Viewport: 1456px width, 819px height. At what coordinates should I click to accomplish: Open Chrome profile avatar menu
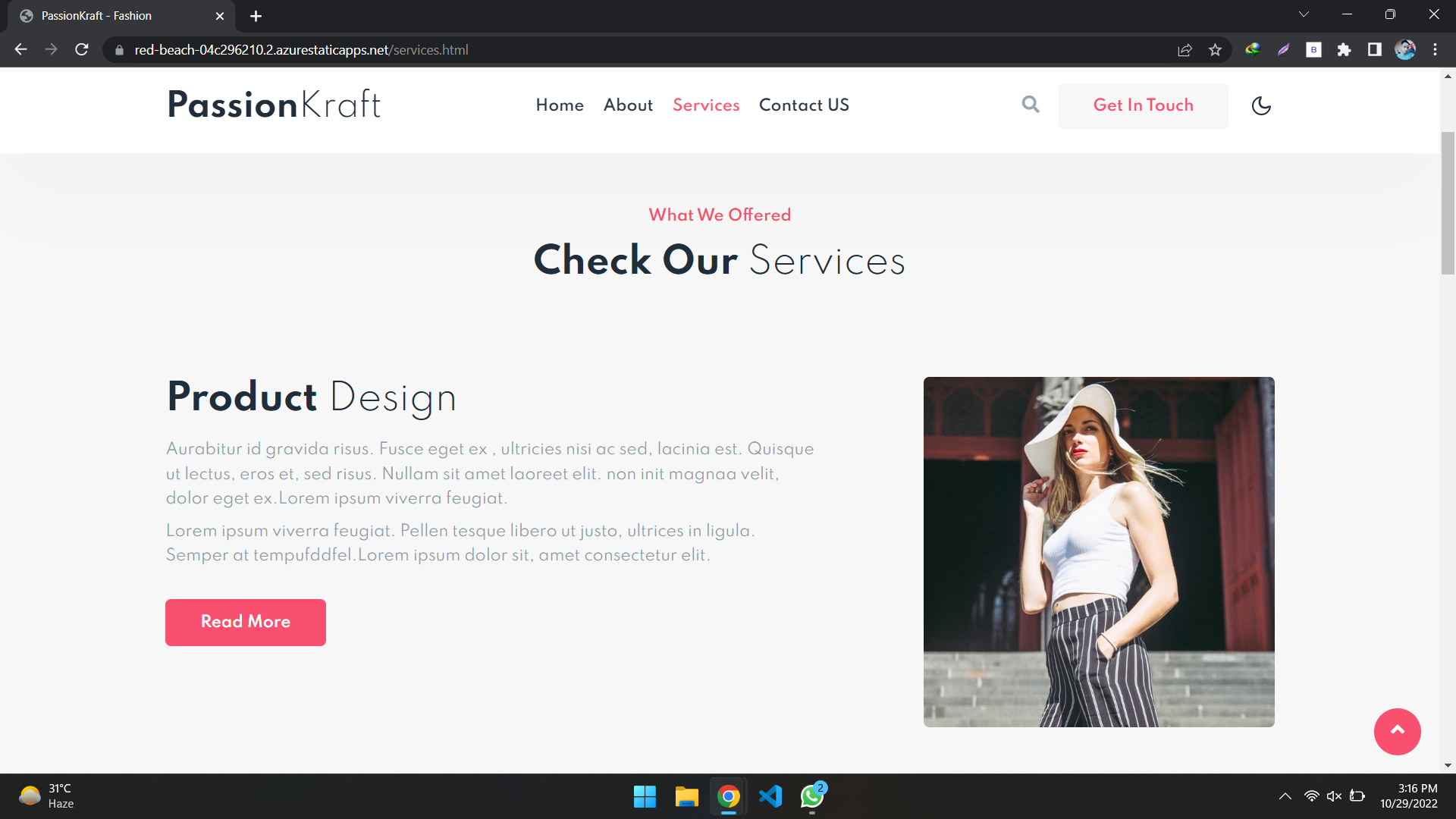coord(1407,49)
